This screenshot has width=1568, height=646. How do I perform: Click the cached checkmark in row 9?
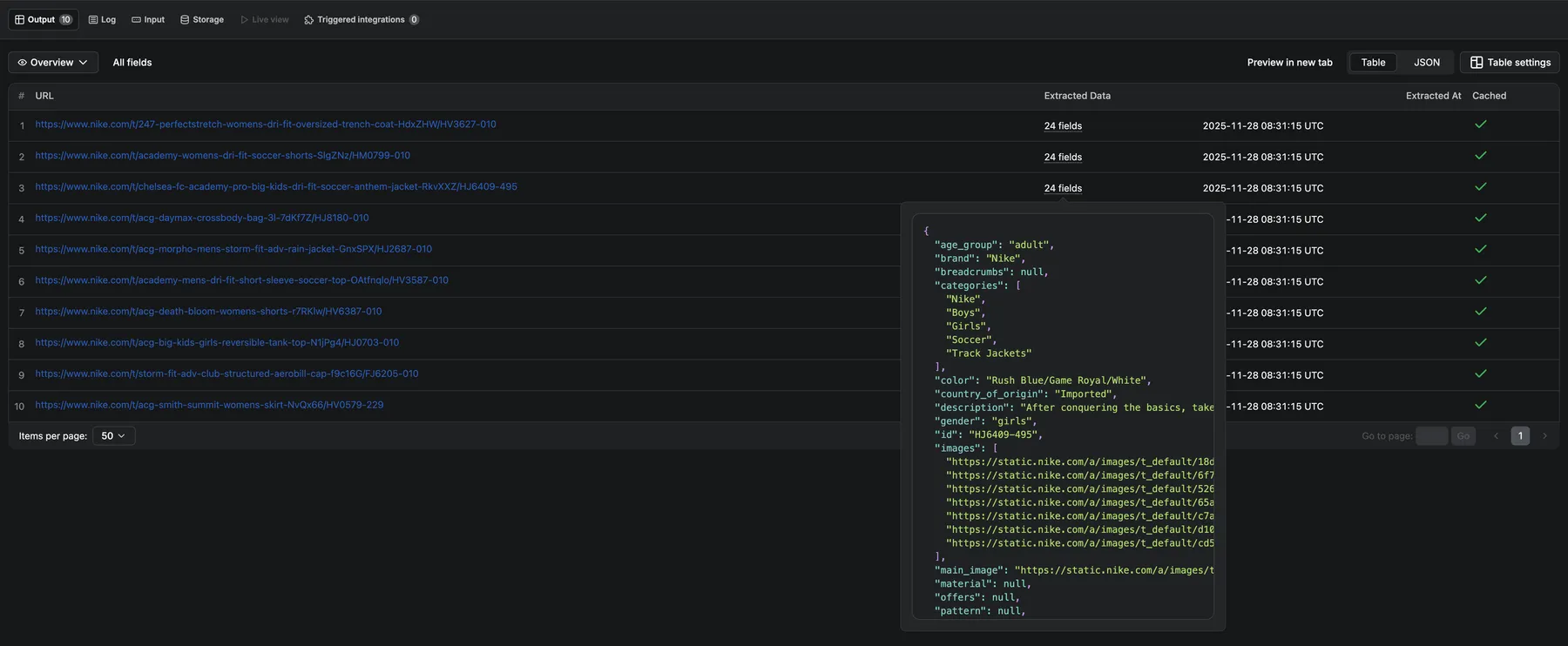pyautogui.click(x=1480, y=374)
